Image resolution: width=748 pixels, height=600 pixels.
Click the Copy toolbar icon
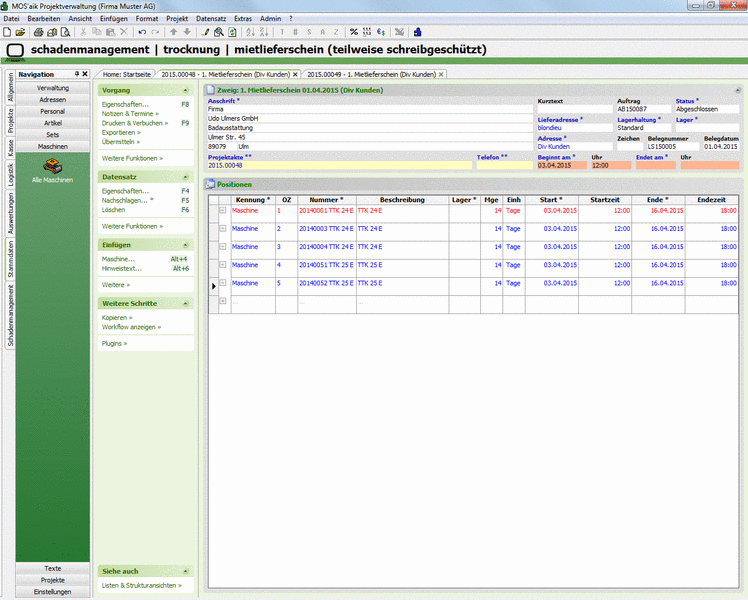click(97, 32)
